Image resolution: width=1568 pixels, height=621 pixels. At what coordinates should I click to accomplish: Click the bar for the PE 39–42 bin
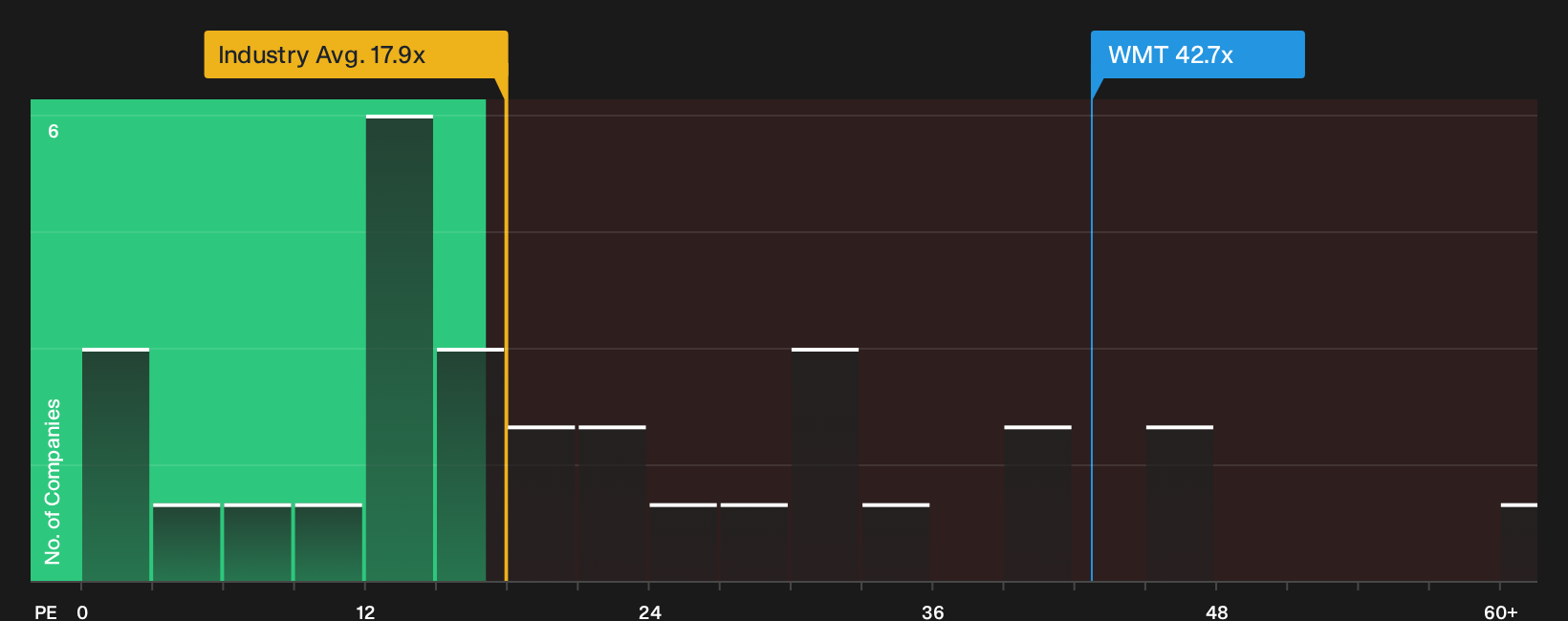[1037, 503]
